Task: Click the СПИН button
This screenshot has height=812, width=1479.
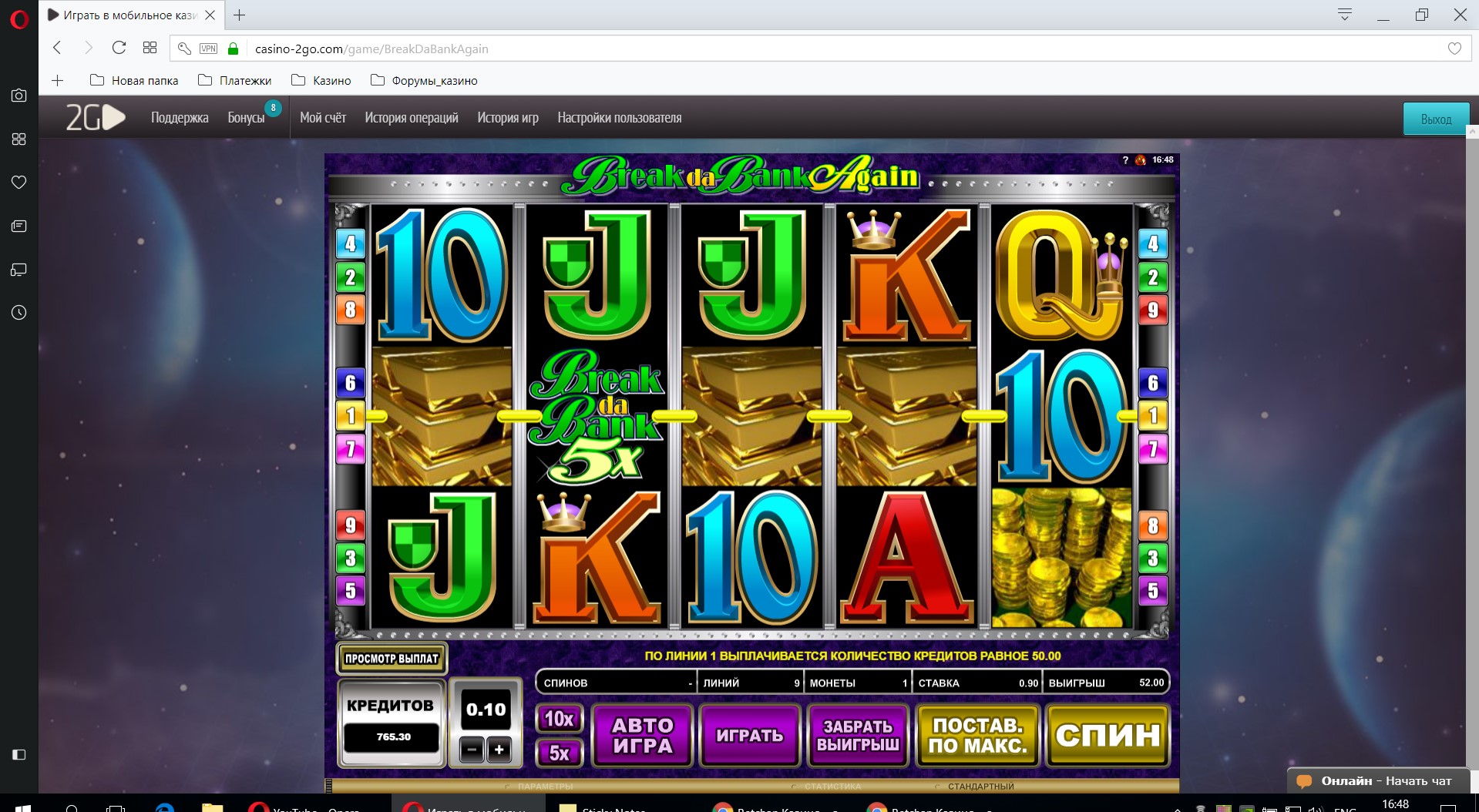Action: [1108, 736]
